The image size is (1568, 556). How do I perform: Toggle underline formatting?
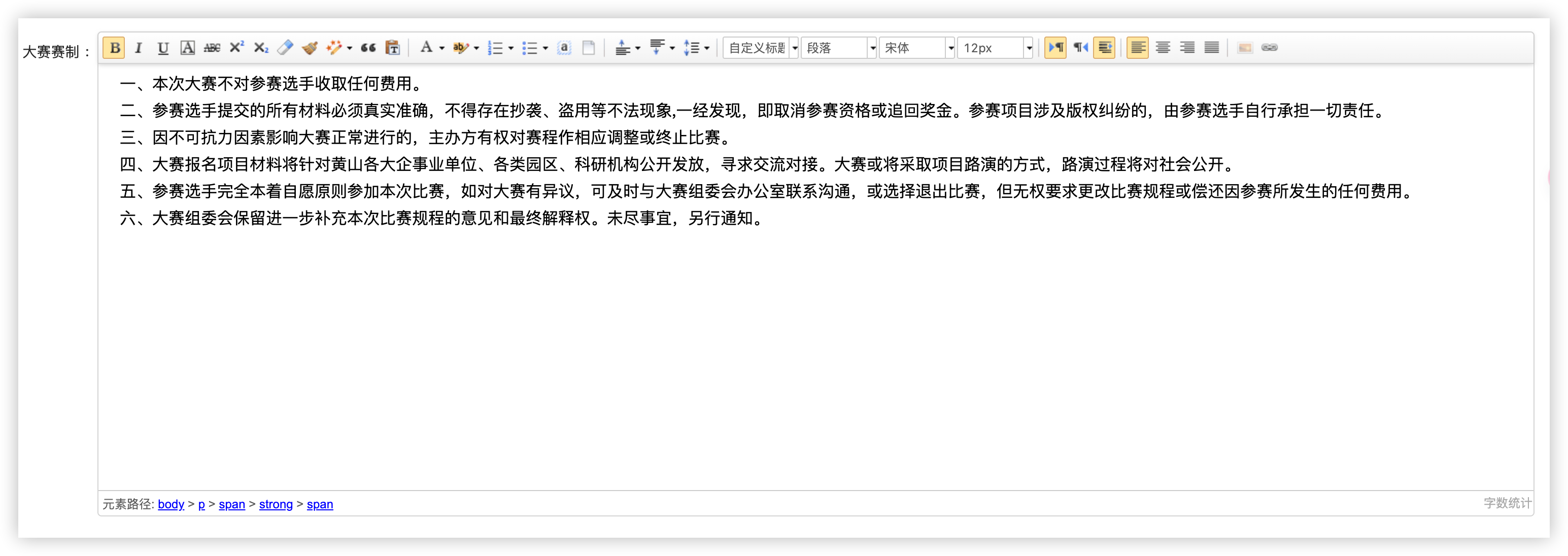click(163, 48)
